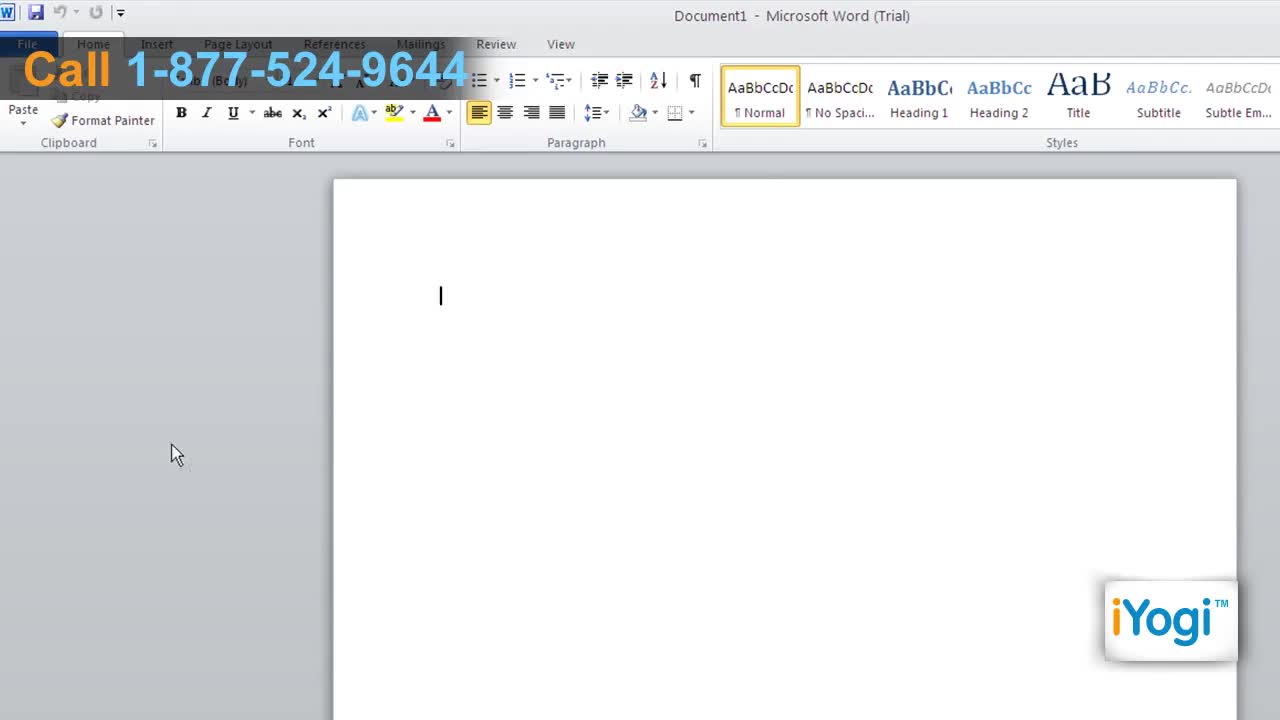
Task: Click Format Painter button
Action: (103, 120)
